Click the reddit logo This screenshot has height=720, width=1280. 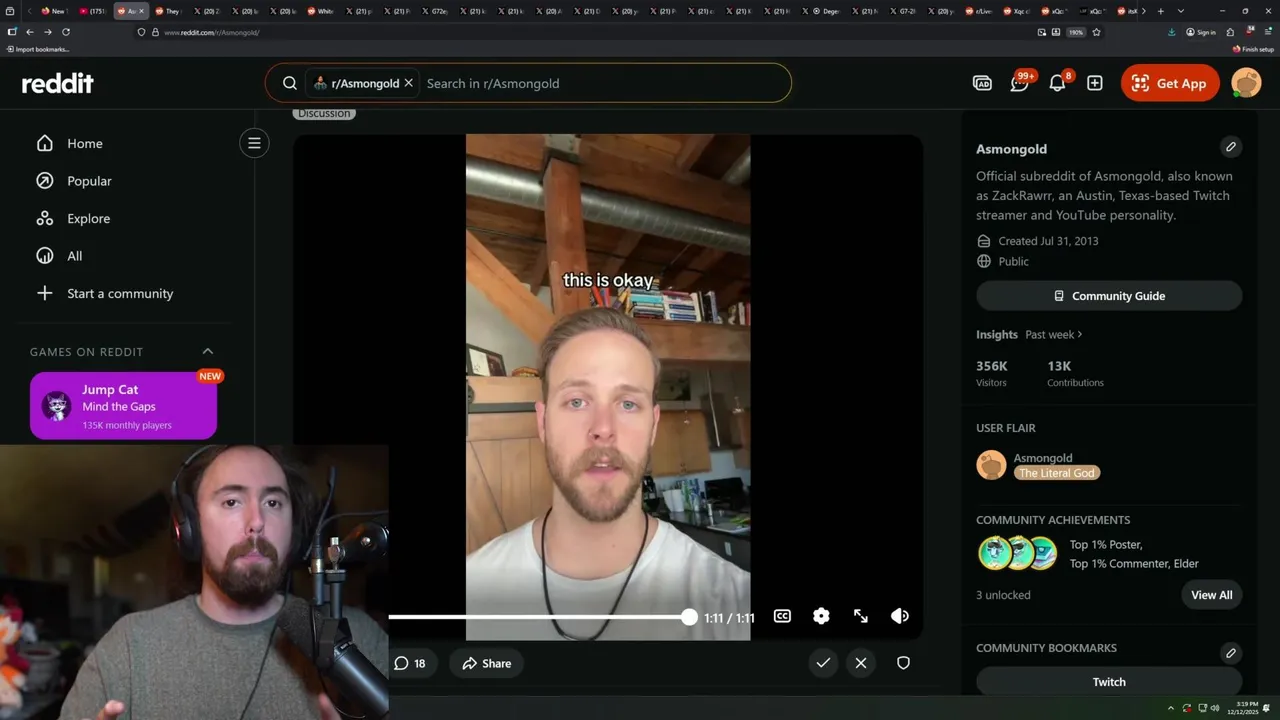pos(58,84)
